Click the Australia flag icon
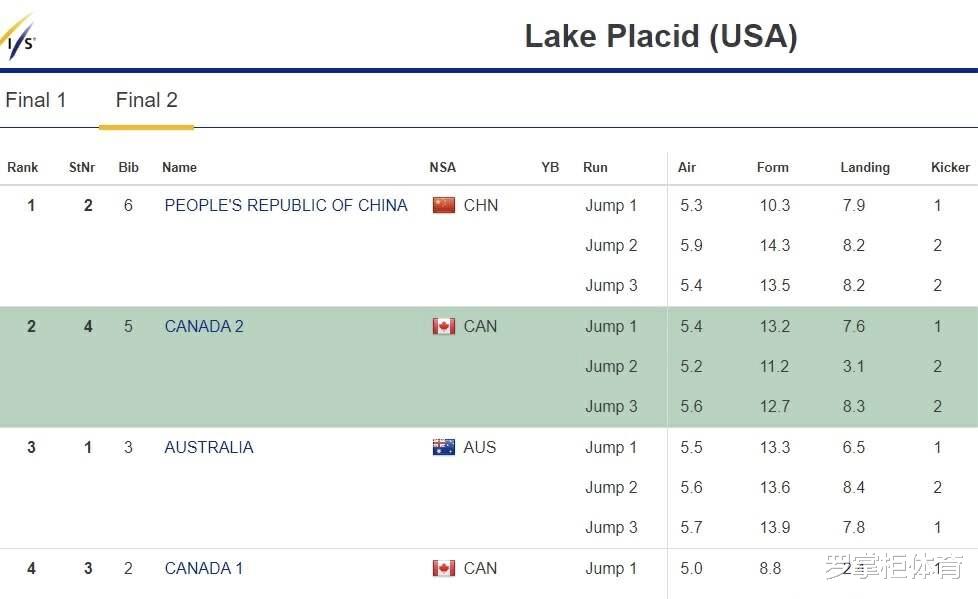Image resolution: width=978 pixels, height=599 pixels. tap(443, 447)
